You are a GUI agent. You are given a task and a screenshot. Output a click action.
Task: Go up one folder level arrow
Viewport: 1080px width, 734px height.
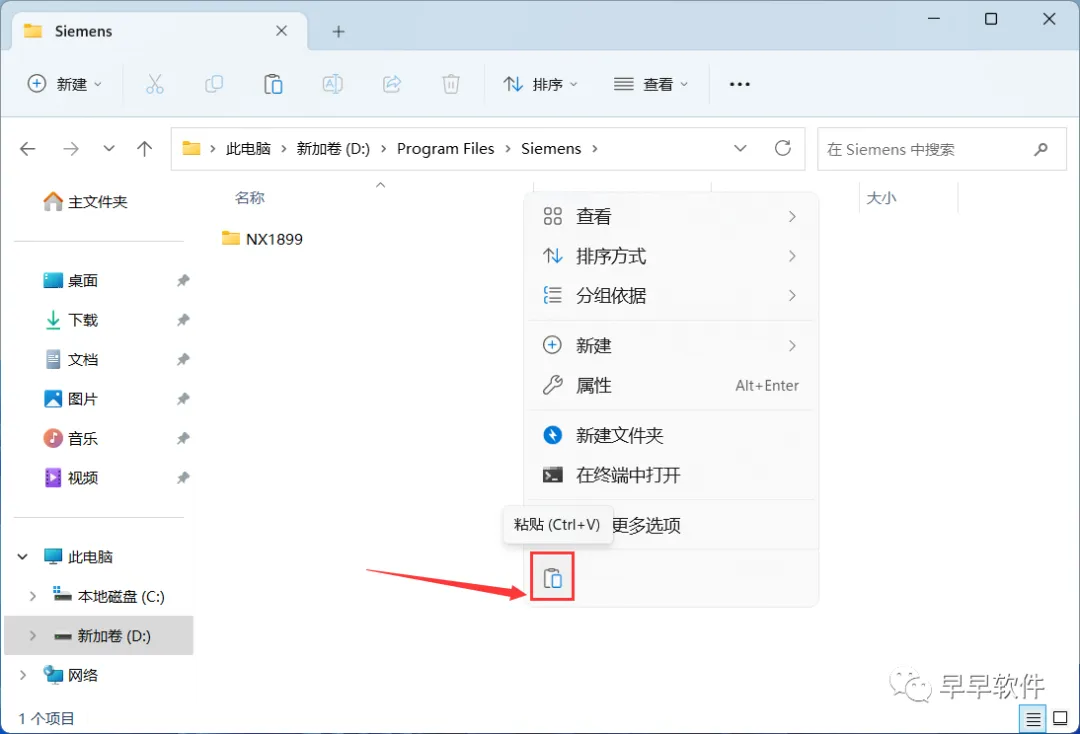point(145,149)
